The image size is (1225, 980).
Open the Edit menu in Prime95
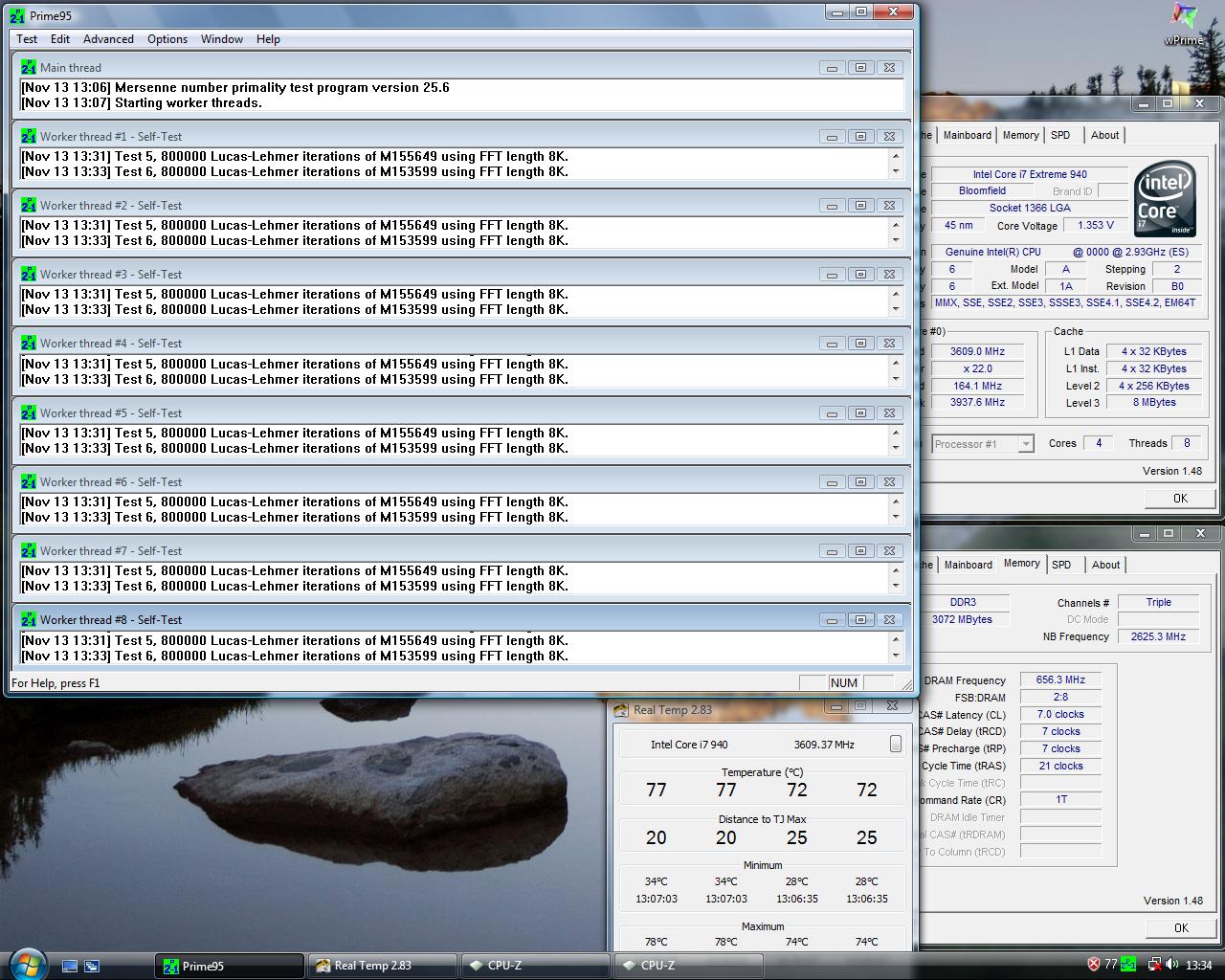pos(60,39)
